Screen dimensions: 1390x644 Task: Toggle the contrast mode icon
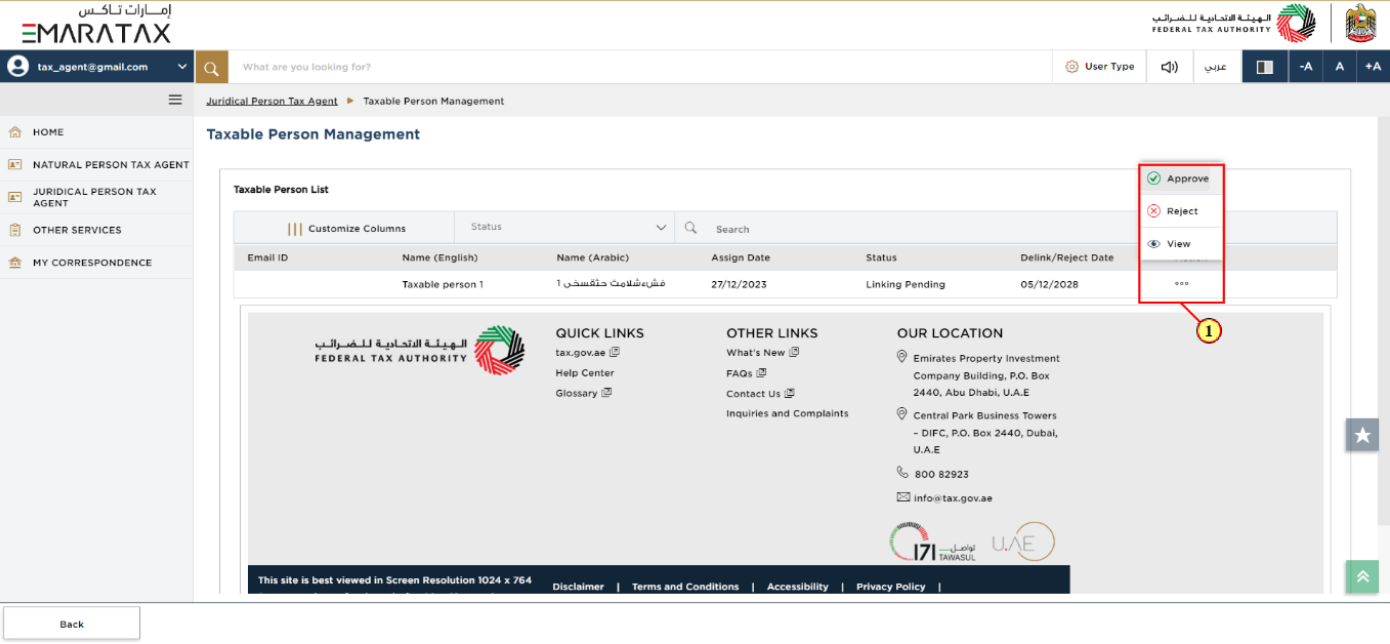[x=1265, y=67]
